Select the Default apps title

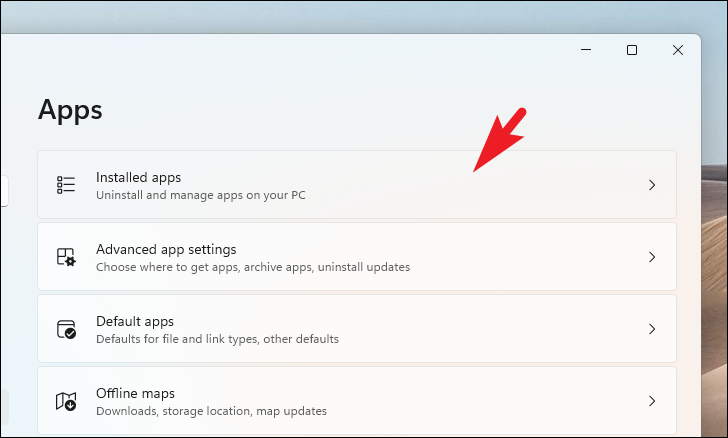[x=135, y=321]
